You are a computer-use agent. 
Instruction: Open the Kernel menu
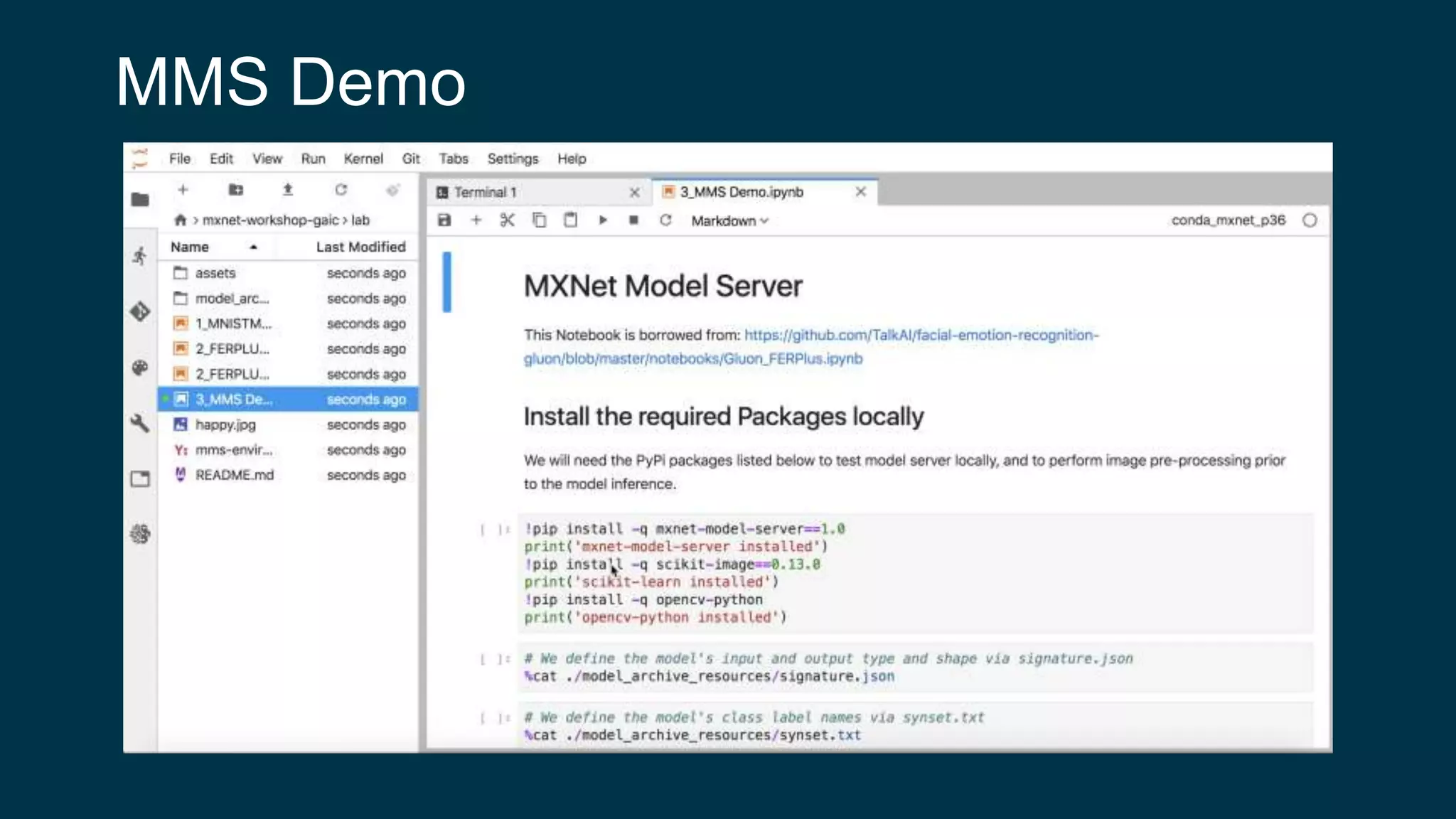[363, 159]
